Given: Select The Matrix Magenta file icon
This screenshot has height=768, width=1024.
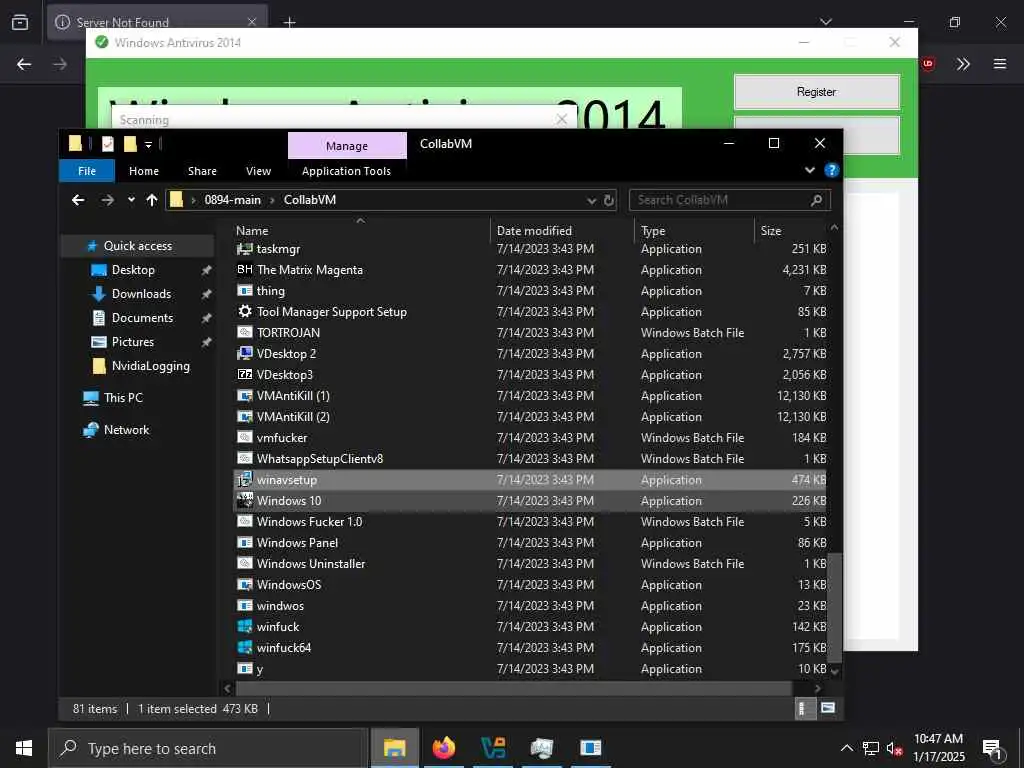Looking at the screenshot, I should pyautogui.click(x=244, y=270).
